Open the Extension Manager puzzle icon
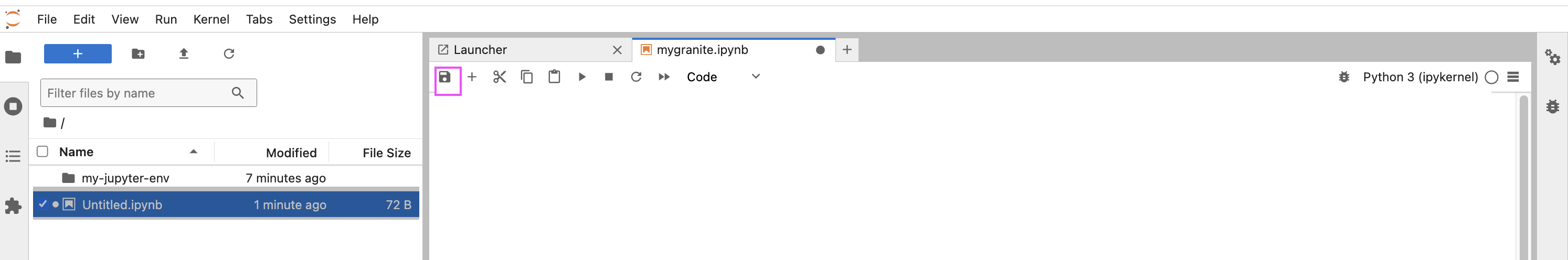The image size is (1568, 260). pyautogui.click(x=13, y=206)
